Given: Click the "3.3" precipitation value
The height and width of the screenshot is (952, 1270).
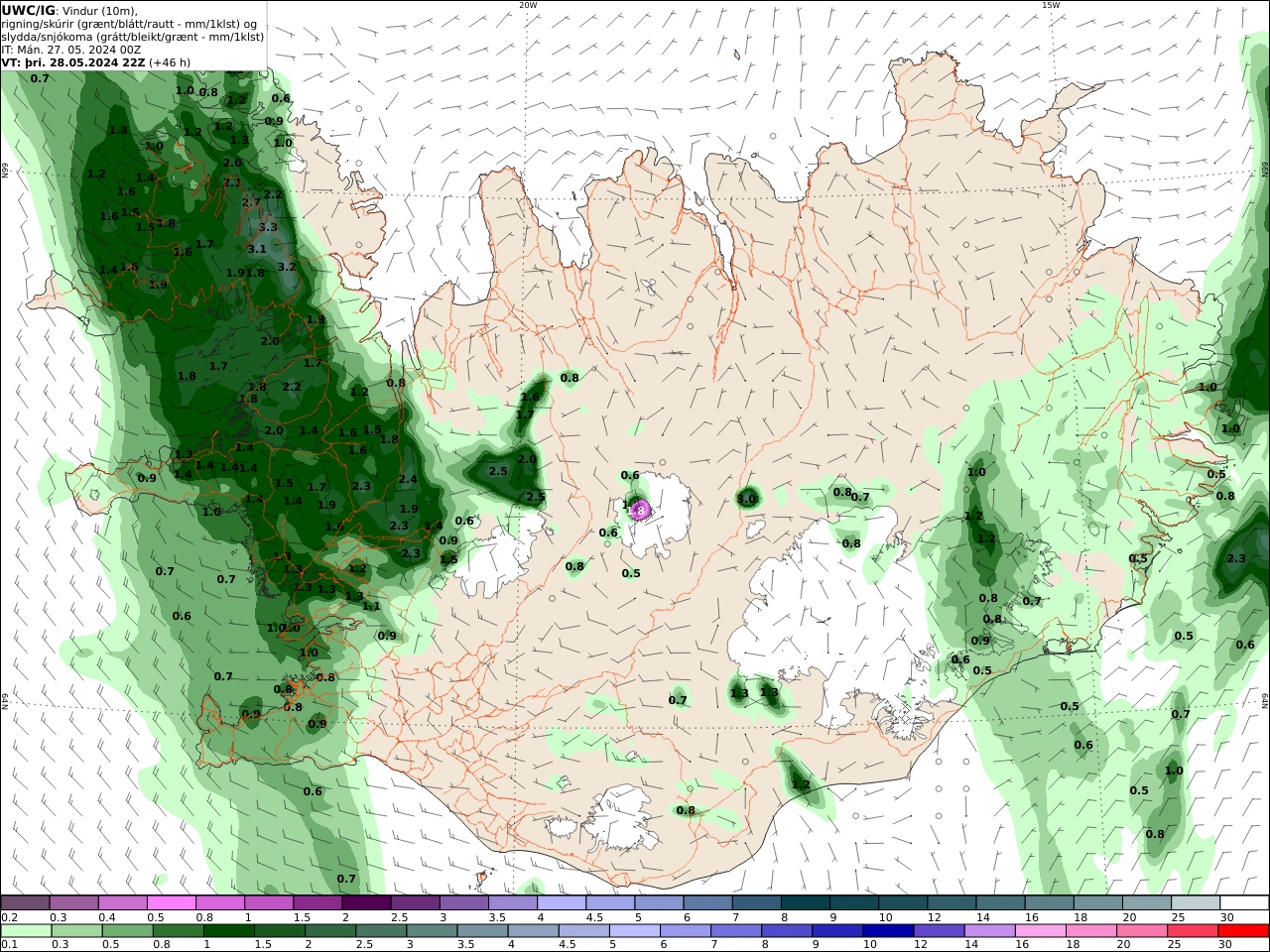Looking at the screenshot, I should (x=268, y=227).
